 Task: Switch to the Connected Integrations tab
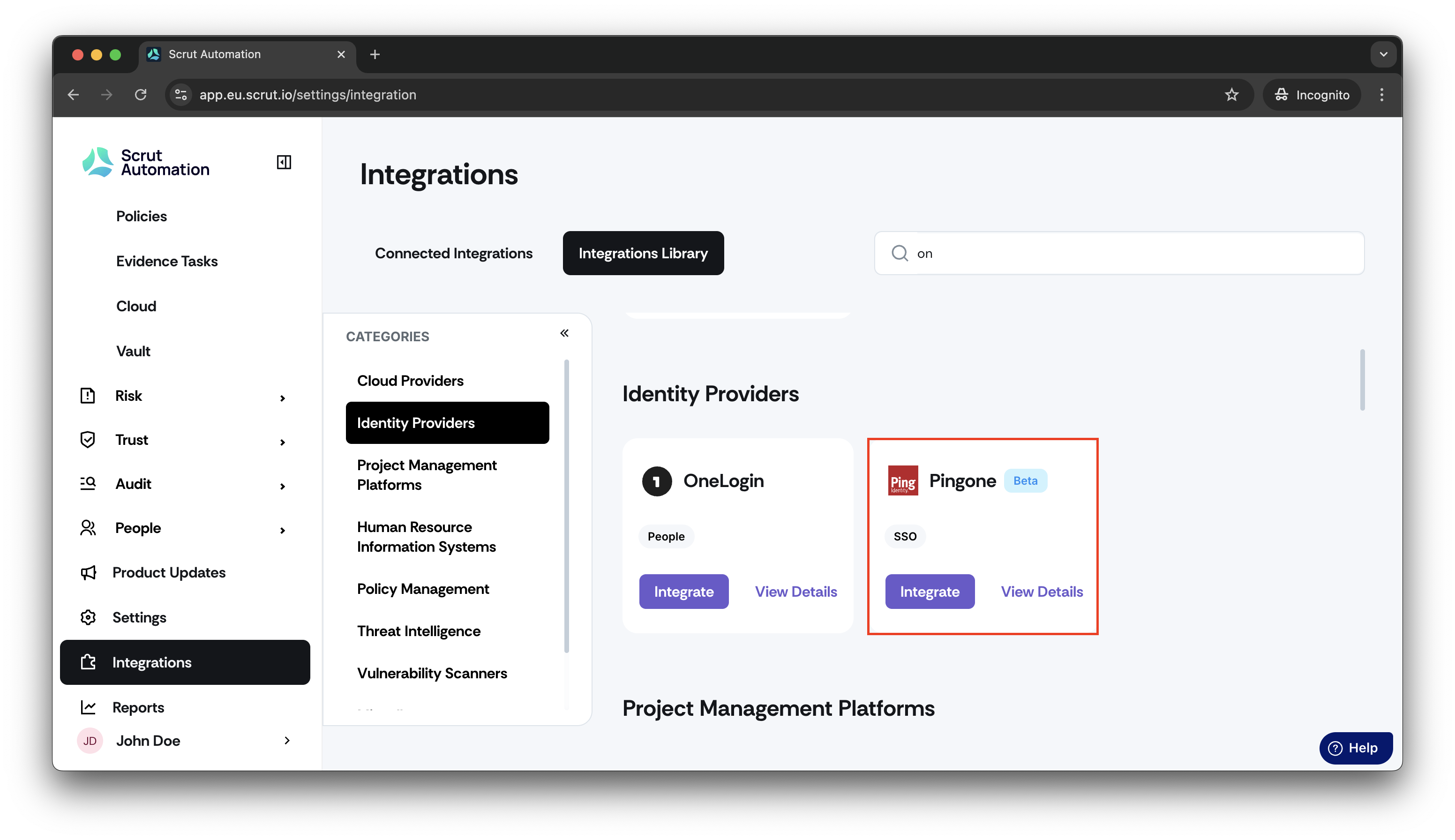[453, 253]
